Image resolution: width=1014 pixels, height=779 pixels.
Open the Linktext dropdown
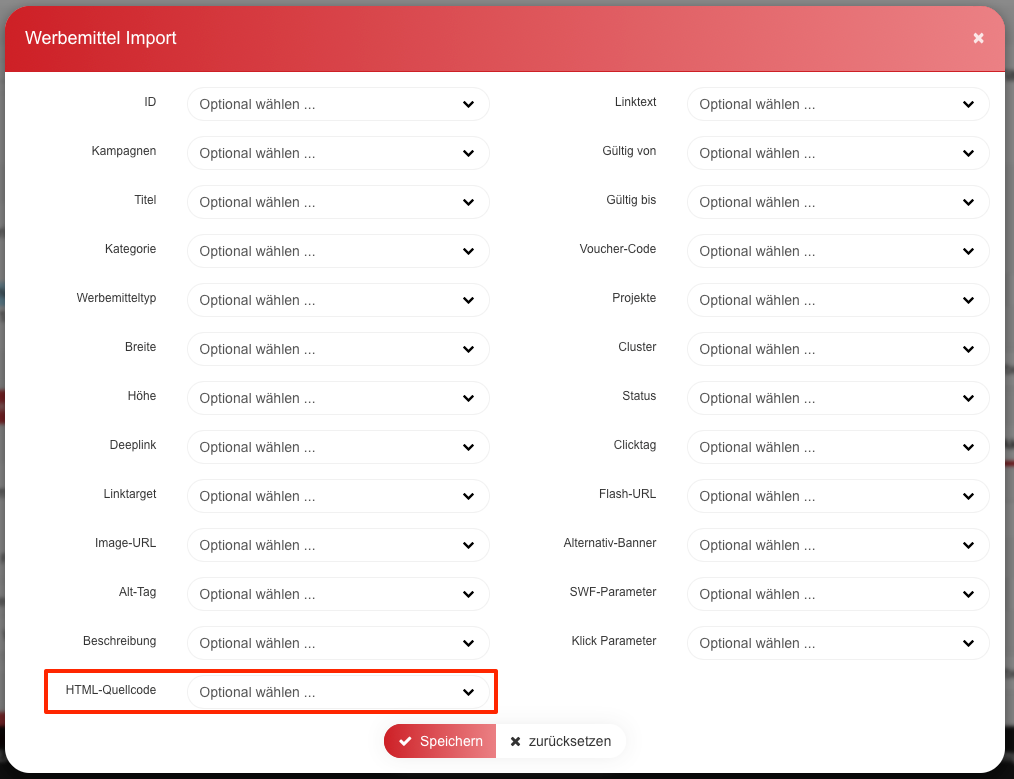click(838, 104)
